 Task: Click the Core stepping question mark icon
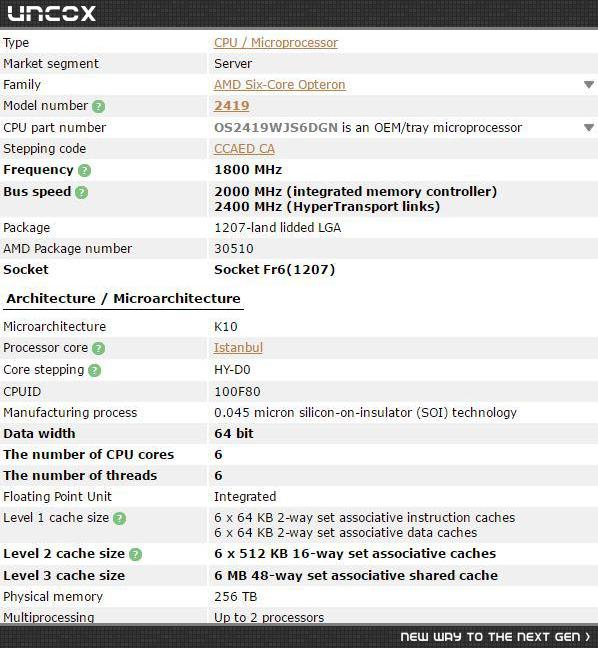94,370
